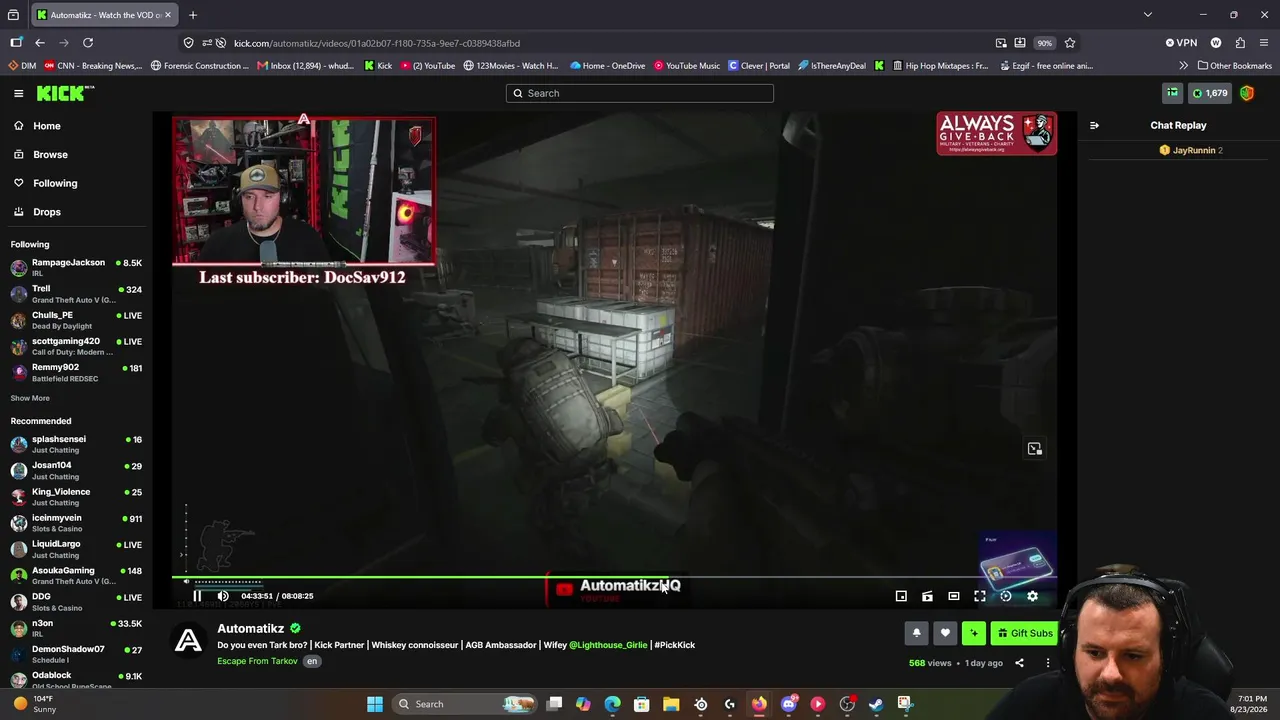Focus the Kick search field
1280x720 pixels.
pos(640,93)
